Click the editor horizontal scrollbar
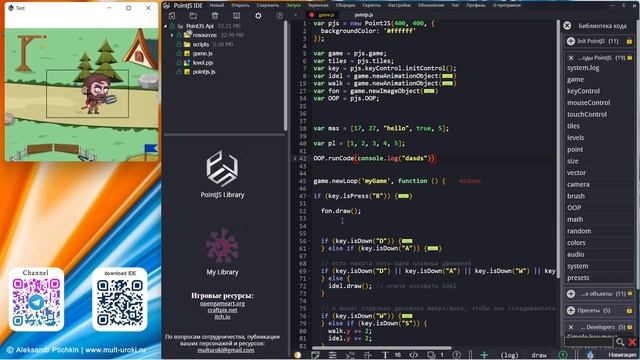 click(x=382, y=348)
